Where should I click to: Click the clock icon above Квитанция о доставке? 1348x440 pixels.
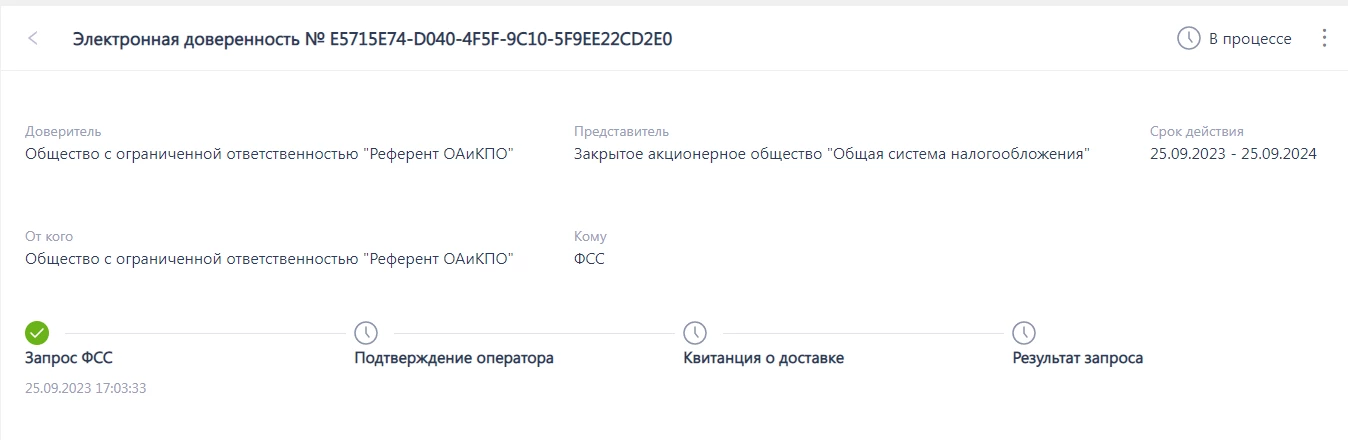point(694,332)
